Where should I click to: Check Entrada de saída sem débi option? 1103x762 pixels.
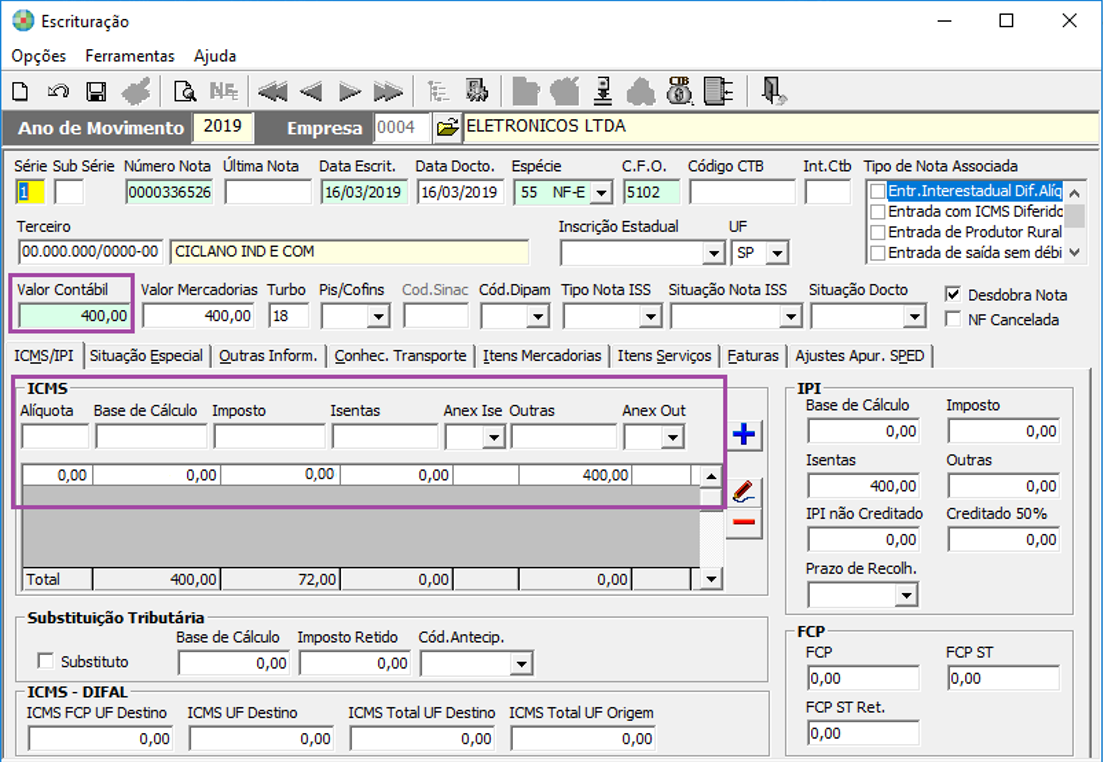(877, 253)
